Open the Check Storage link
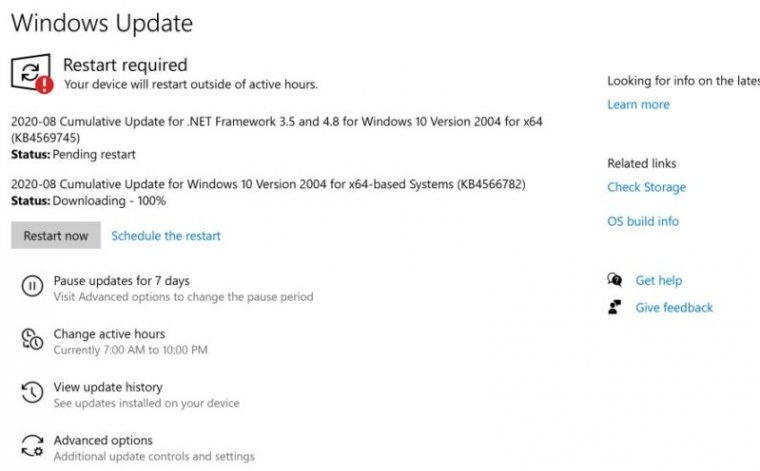760x471 pixels. click(x=646, y=187)
